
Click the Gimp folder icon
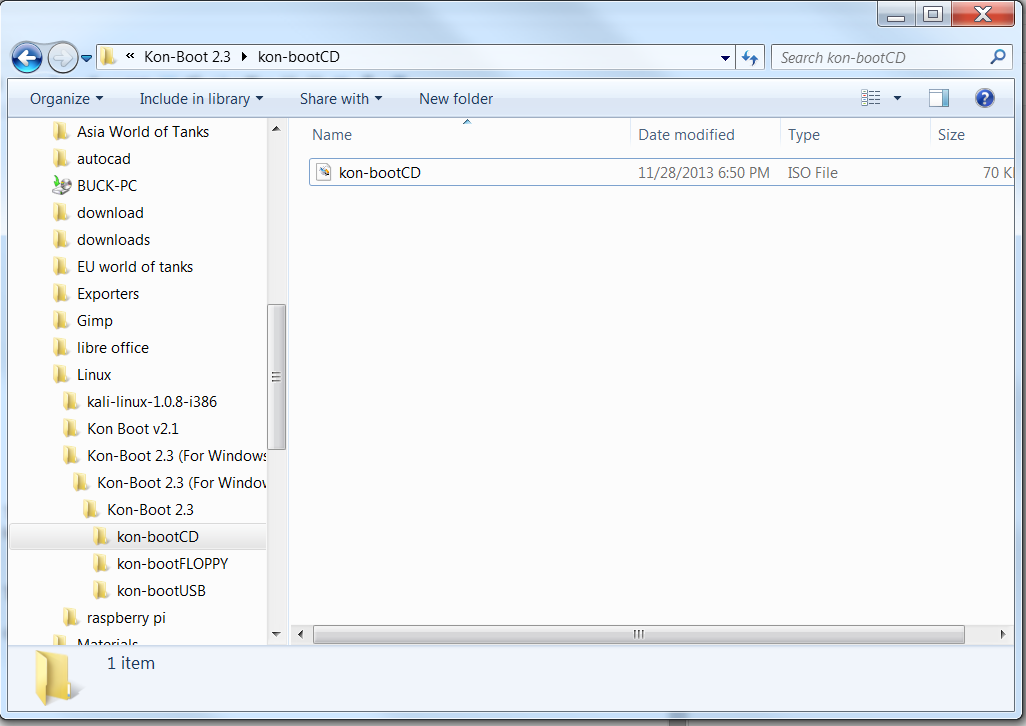tap(61, 320)
